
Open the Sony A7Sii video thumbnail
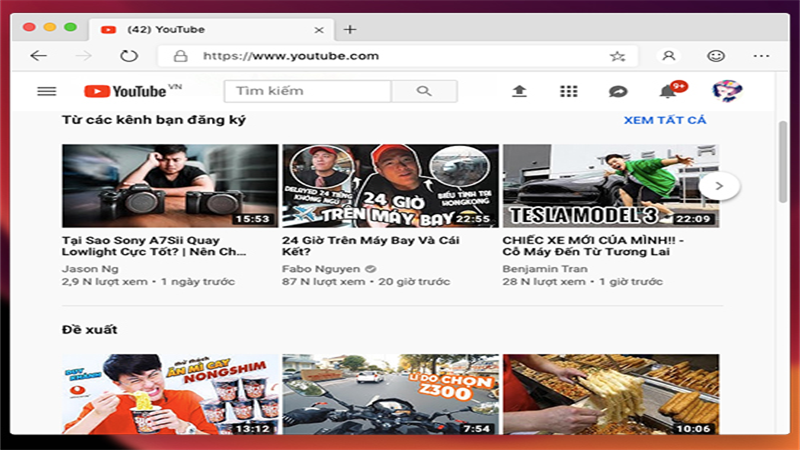pos(170,186)
